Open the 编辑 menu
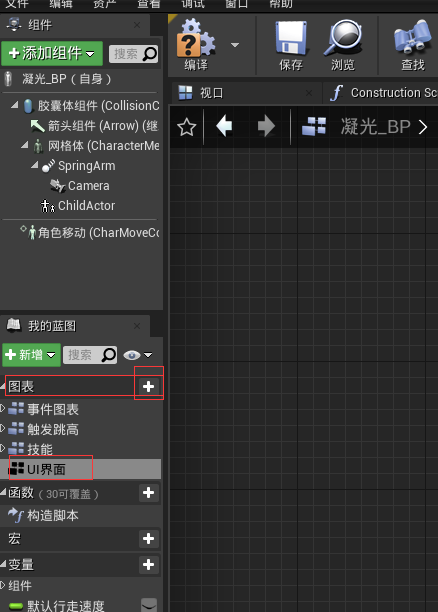 tap(61, 4)
